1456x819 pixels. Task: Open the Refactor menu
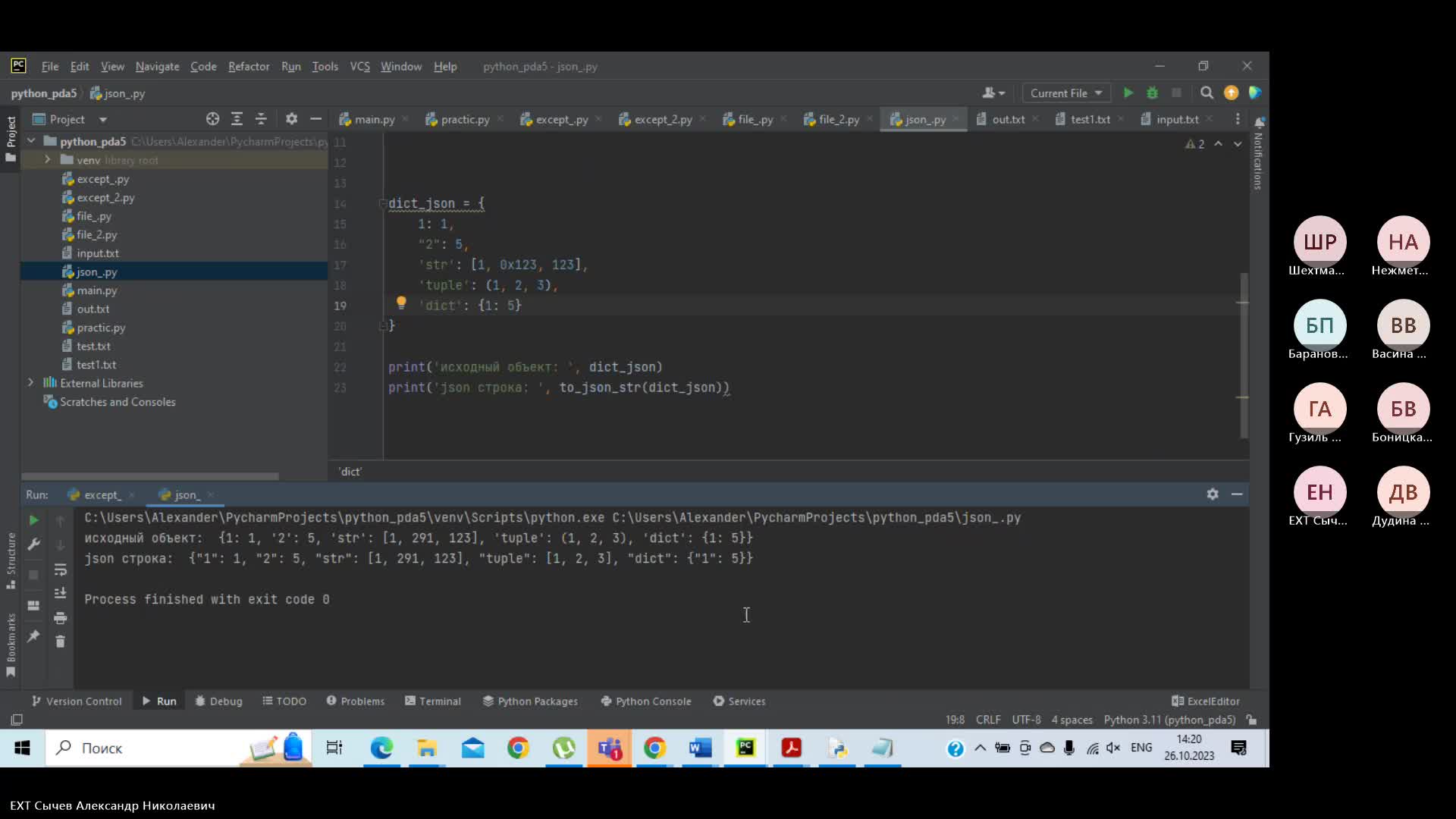[x=249, y=67]
